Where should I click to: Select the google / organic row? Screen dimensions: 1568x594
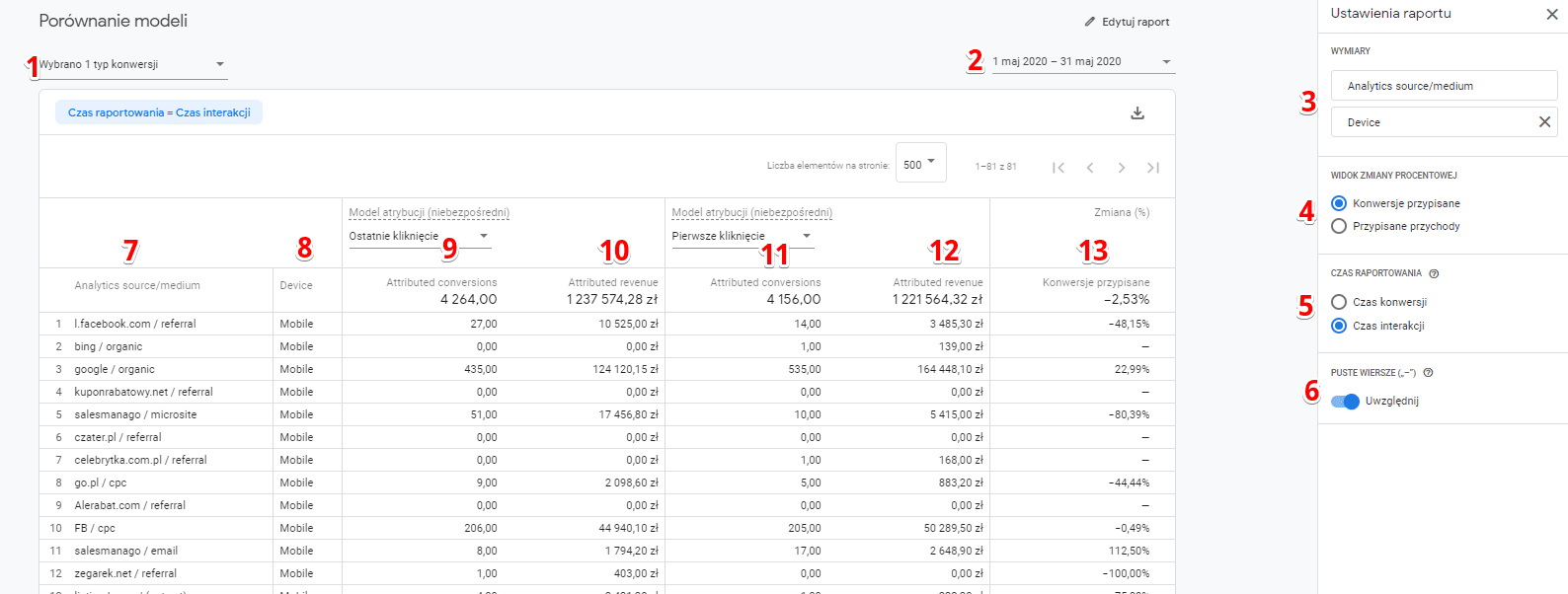pyautogui.click(x=607, y=369)
